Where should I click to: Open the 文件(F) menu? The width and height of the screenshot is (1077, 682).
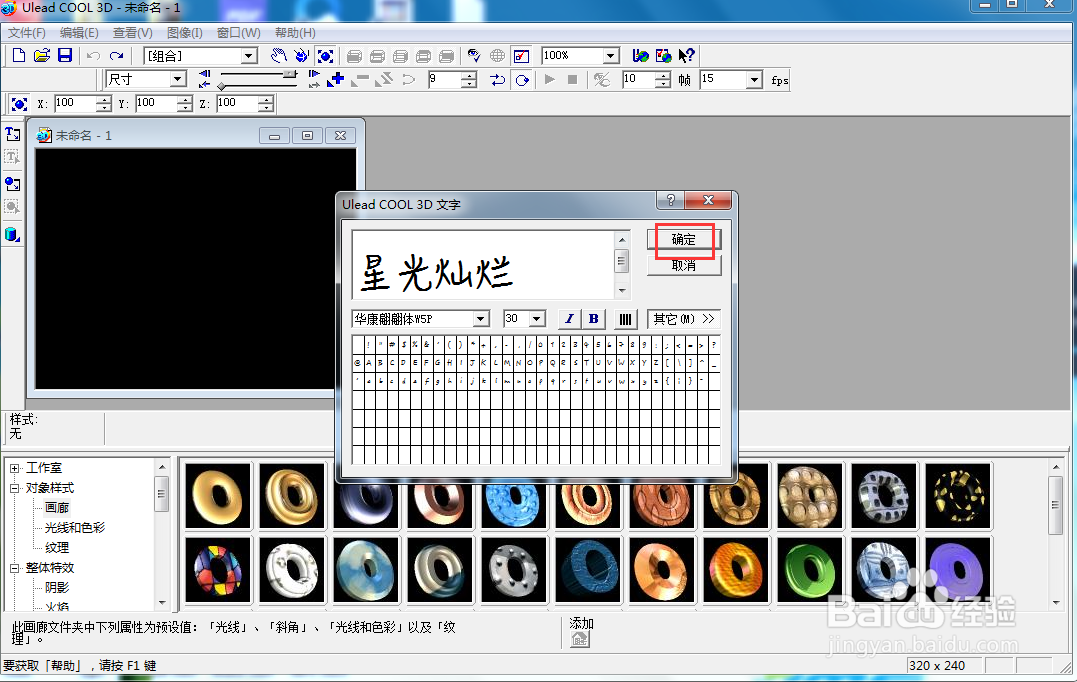(27, 33)
